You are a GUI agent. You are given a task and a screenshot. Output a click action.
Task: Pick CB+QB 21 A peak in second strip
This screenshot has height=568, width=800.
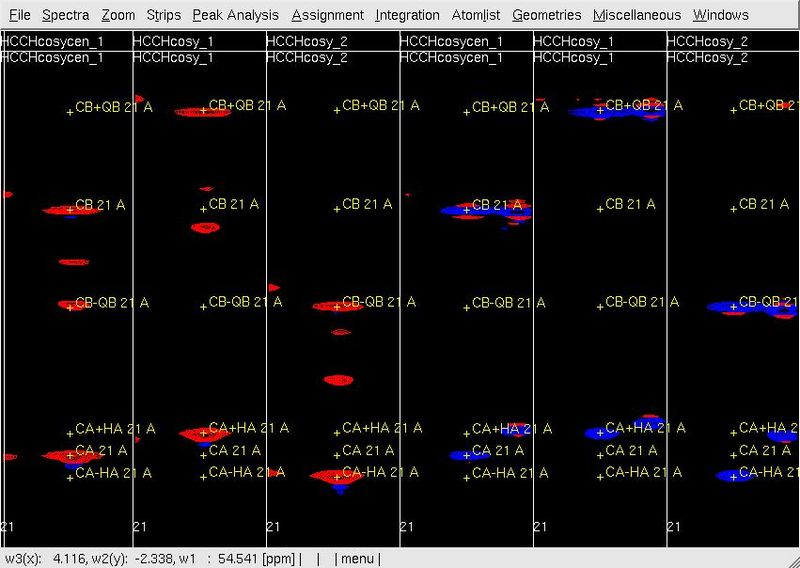[x=203, y=111]
